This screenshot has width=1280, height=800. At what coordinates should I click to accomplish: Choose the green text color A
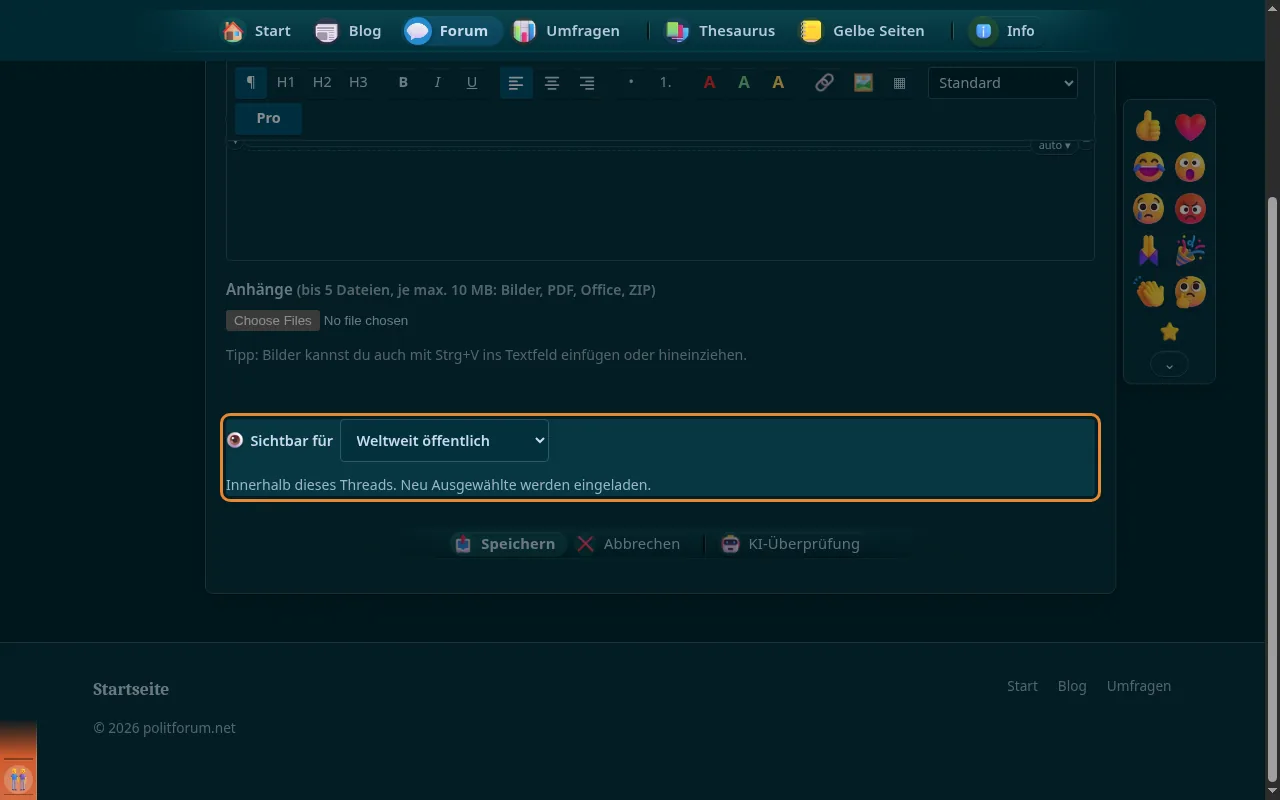[743, 83]
